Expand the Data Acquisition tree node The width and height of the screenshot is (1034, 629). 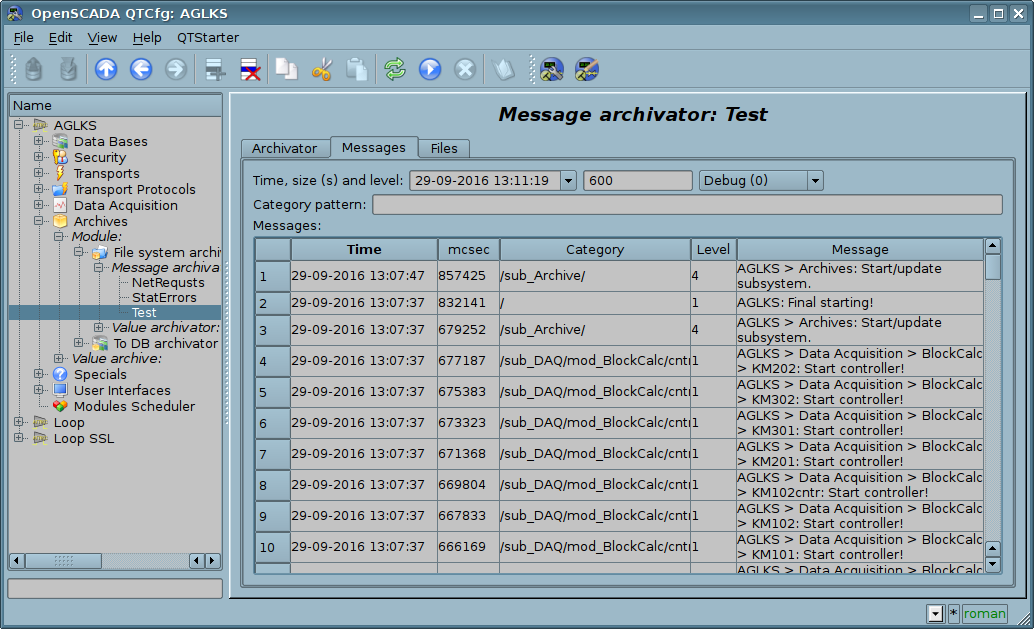tap(39, 206)
